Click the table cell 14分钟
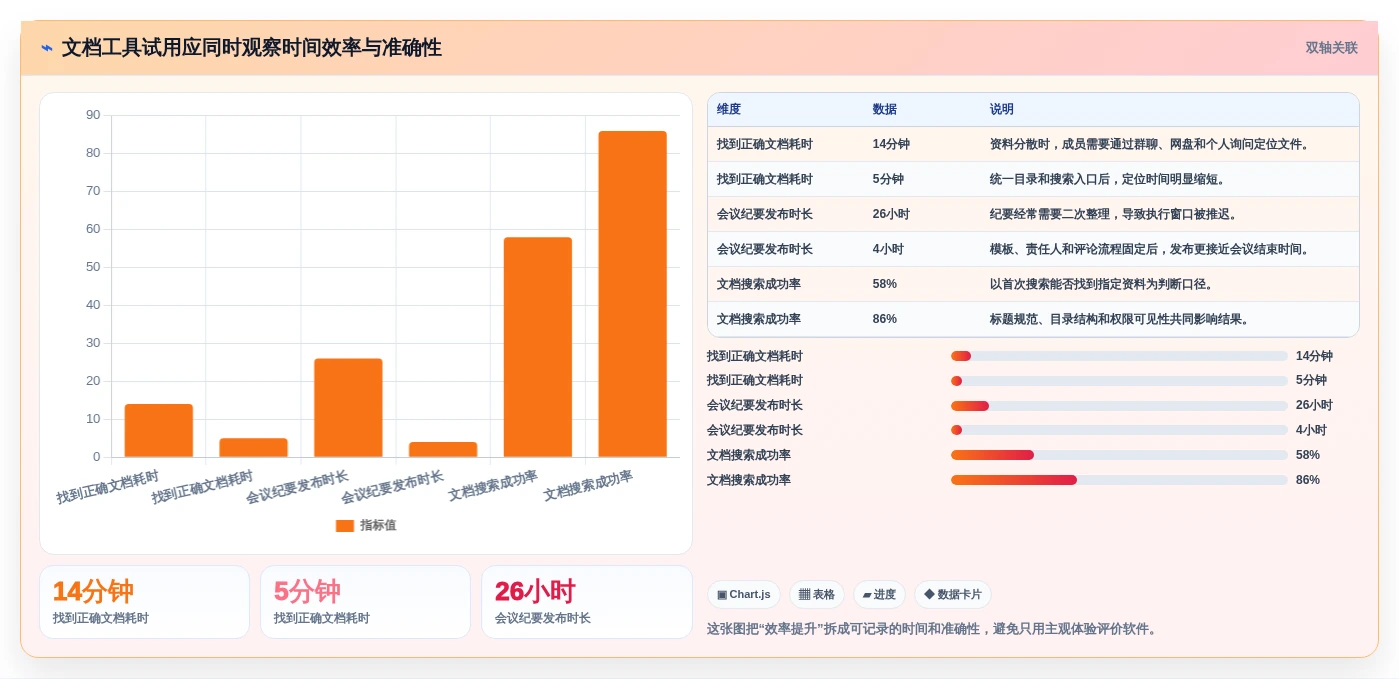The height and width of the screenshot is (679, 1399). 891,145
